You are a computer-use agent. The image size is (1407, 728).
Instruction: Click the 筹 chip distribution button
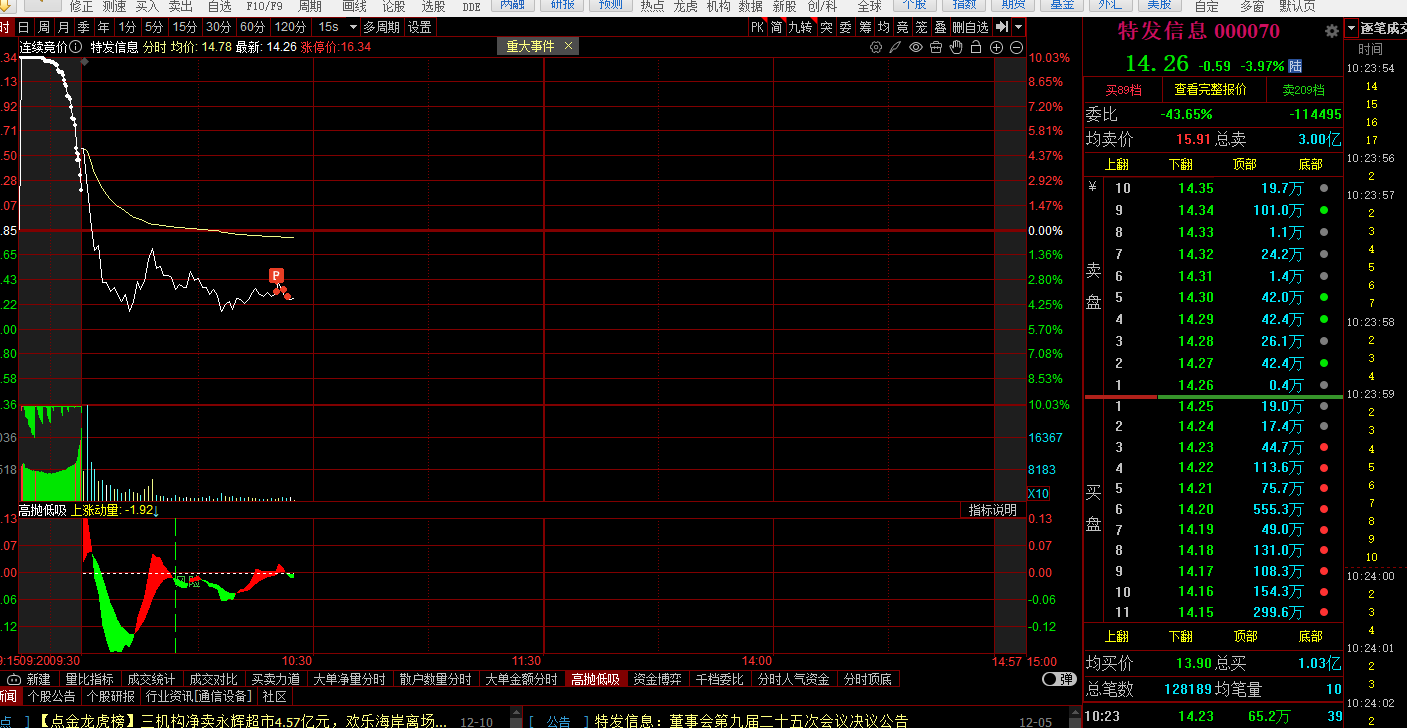pyautogui.click(x=865, y=27)
